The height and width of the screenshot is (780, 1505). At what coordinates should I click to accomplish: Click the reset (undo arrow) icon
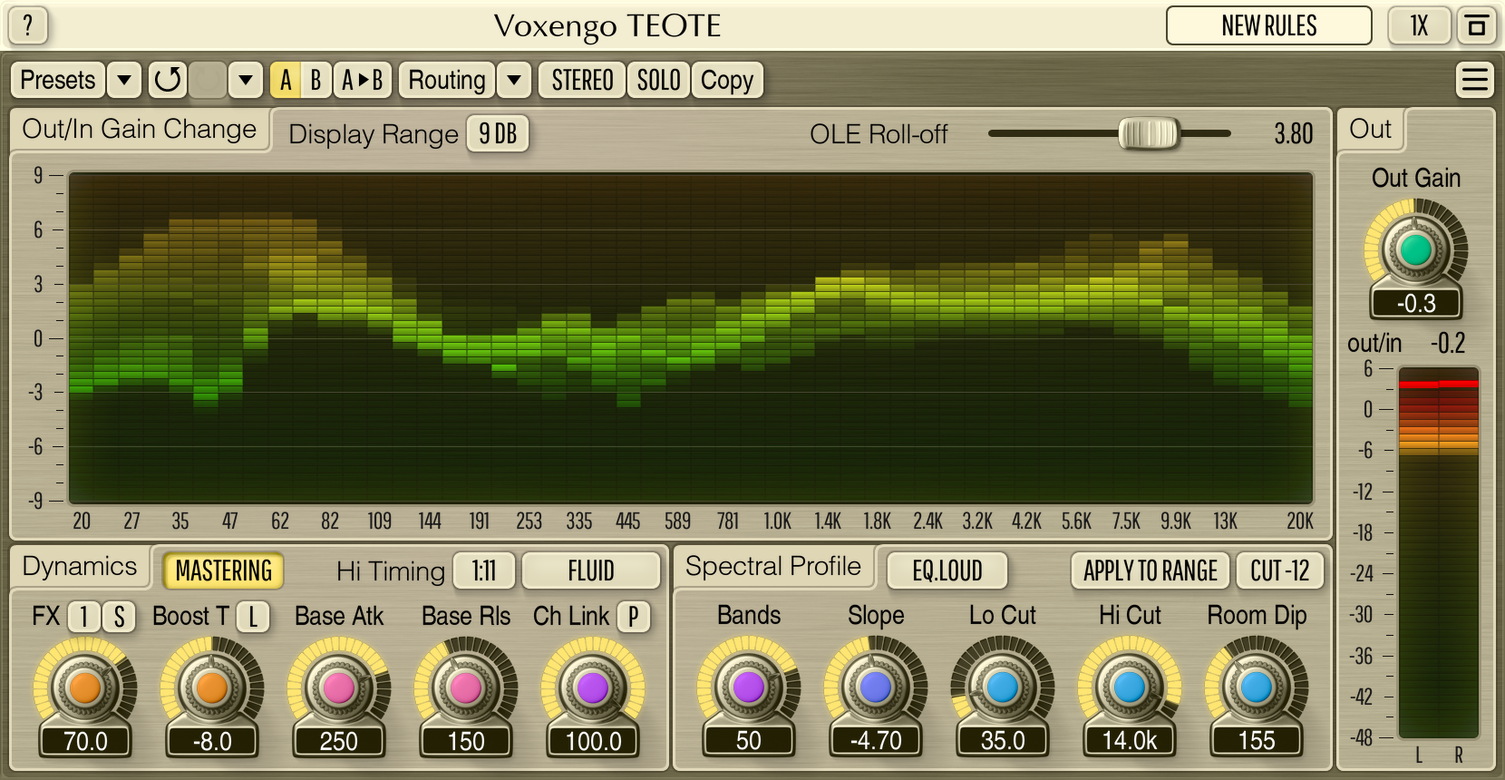coord(168,80)
